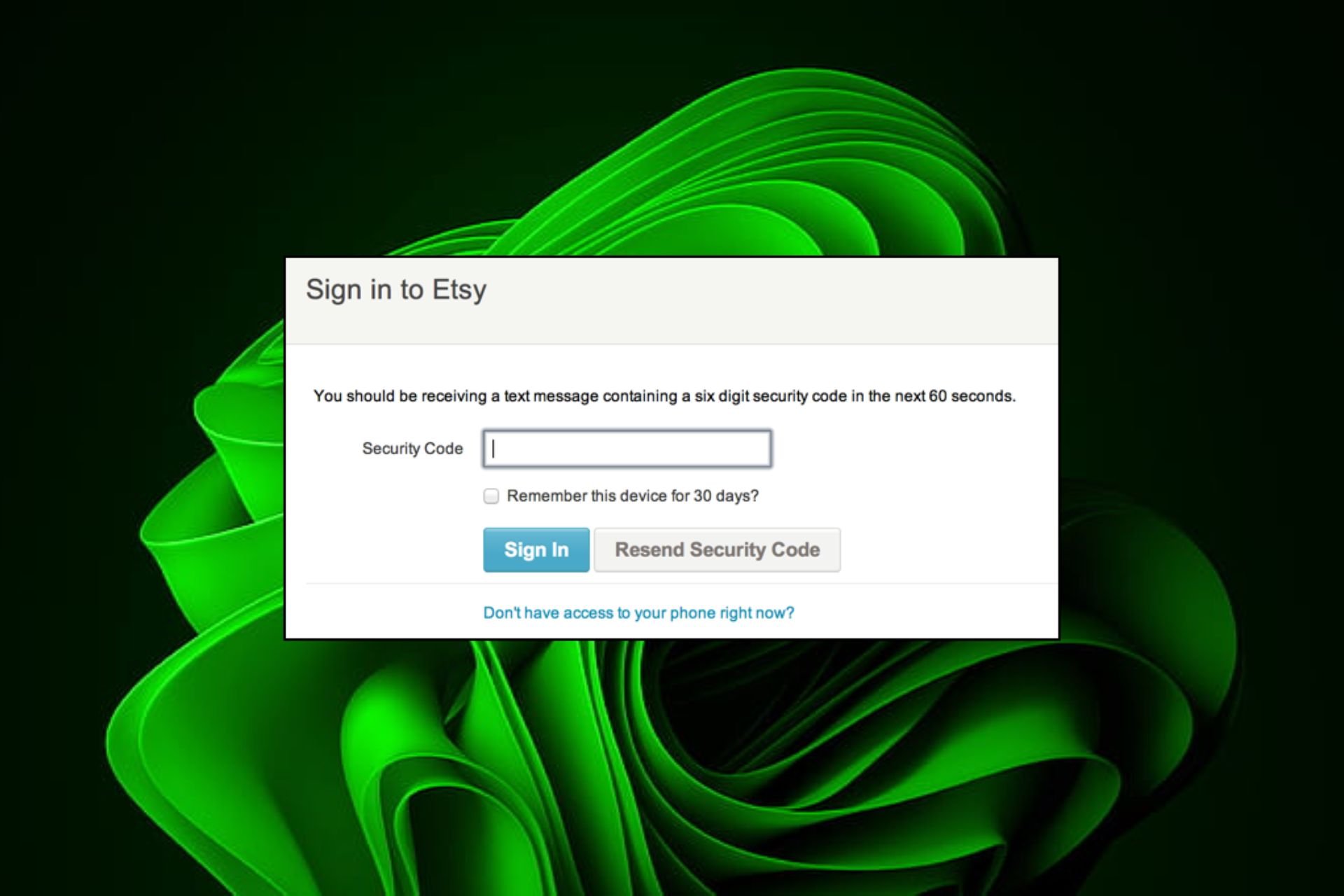1344x896 pixels.
Task: Click the blue Sign In button
Action: [x=536, y=549]
